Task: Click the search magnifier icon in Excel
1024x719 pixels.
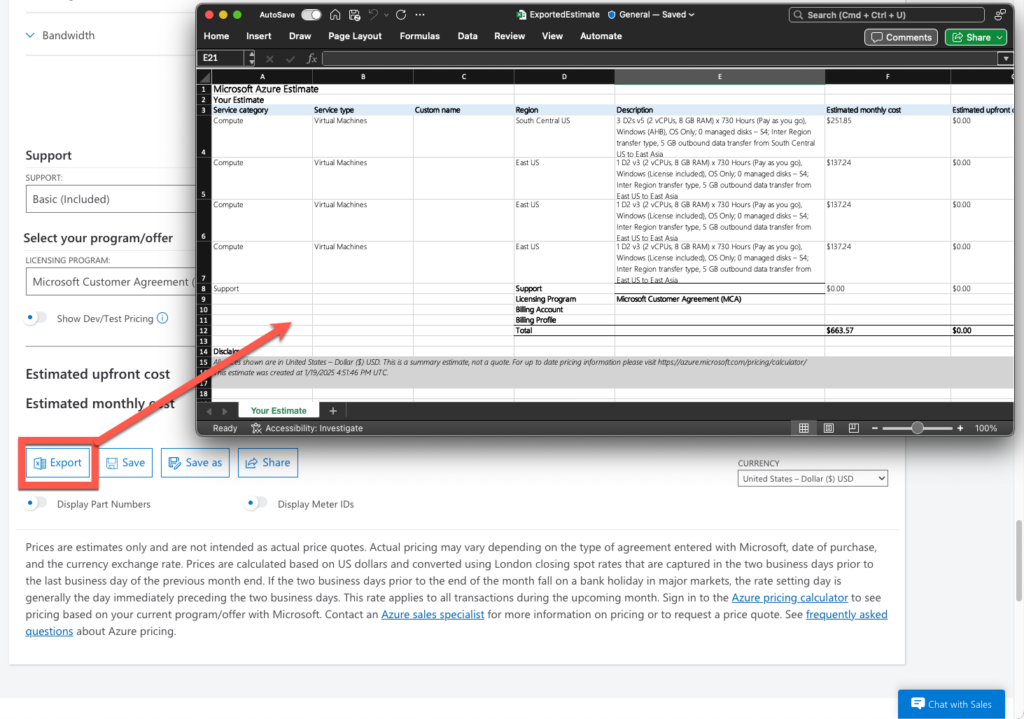Action: point(798,14)
